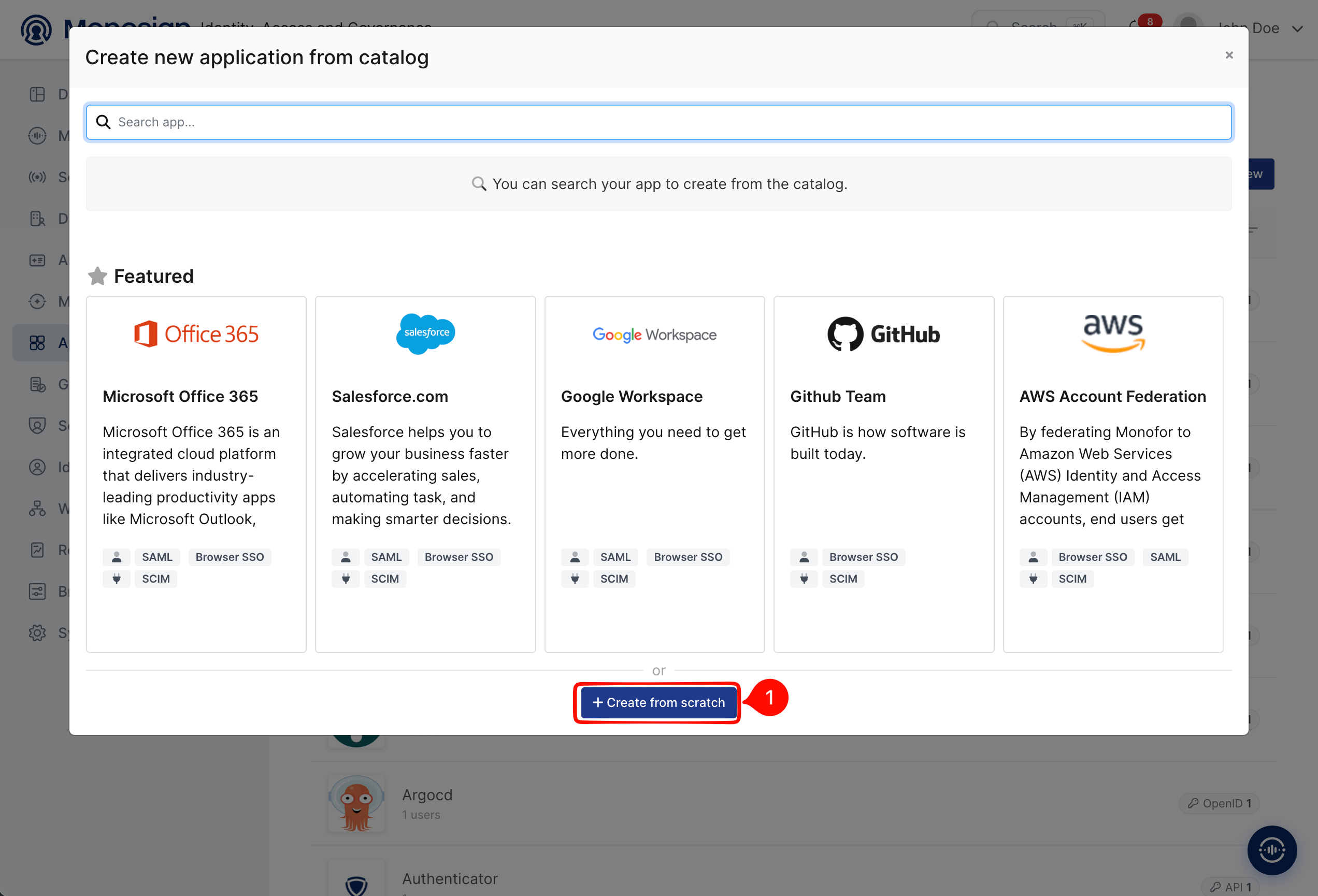This screenshot has width=1318, height=896.
Task: Click the Featured star icon
Action: (x=97, y=276)
